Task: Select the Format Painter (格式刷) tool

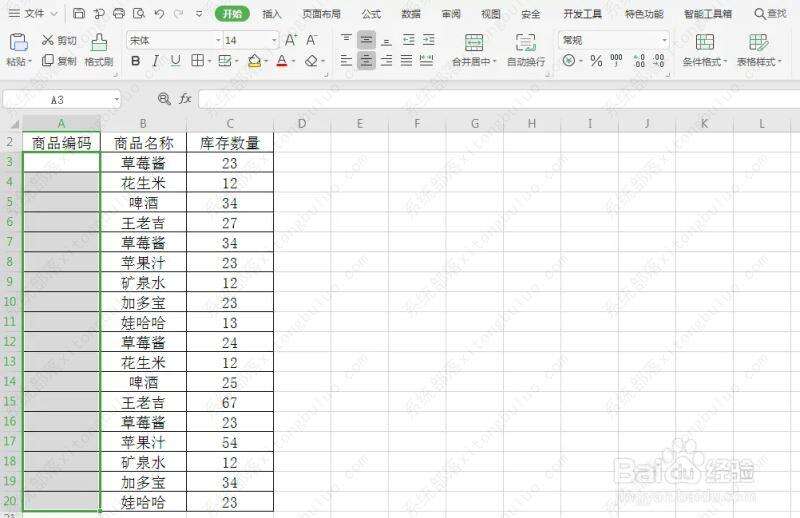Action: [x=99, y=50]
